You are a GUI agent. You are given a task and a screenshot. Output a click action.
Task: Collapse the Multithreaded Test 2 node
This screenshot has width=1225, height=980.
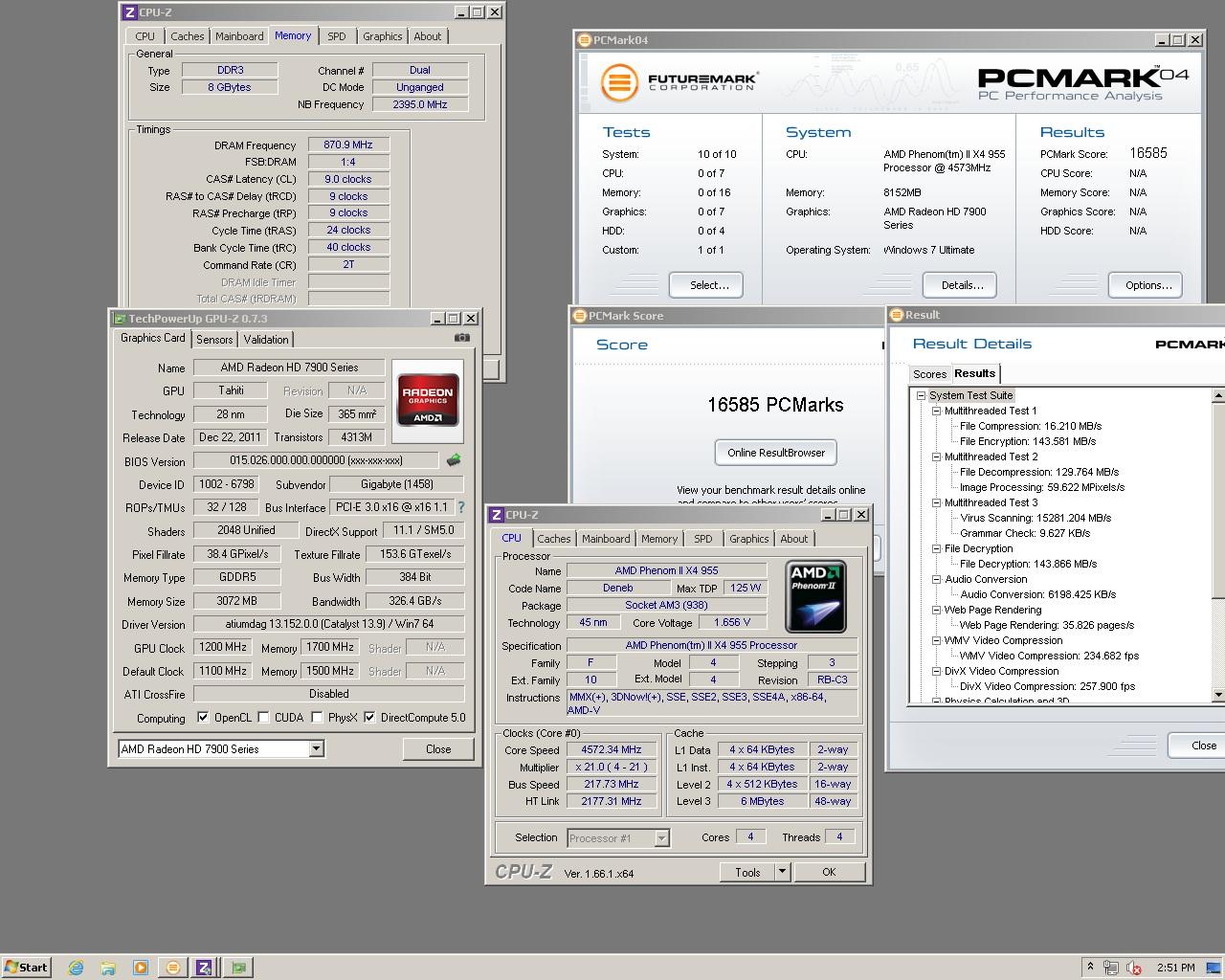[937, 457]
